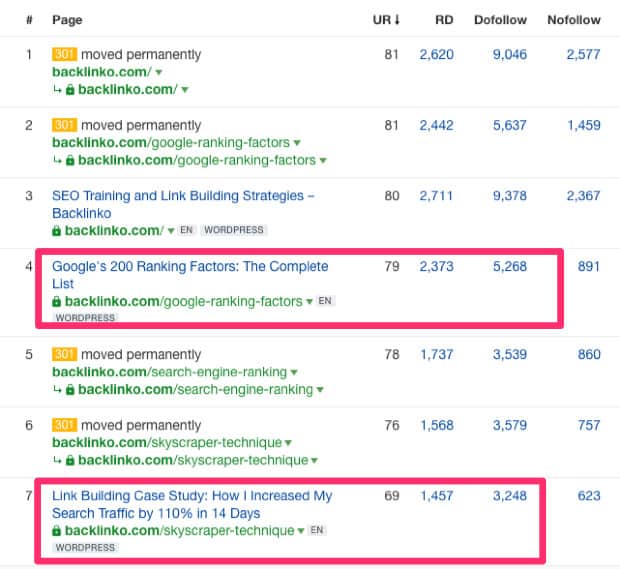This screenshot has height=569, width=620.
Task: Click WORDPRESS tag in row 7
Action: [85, 548]
